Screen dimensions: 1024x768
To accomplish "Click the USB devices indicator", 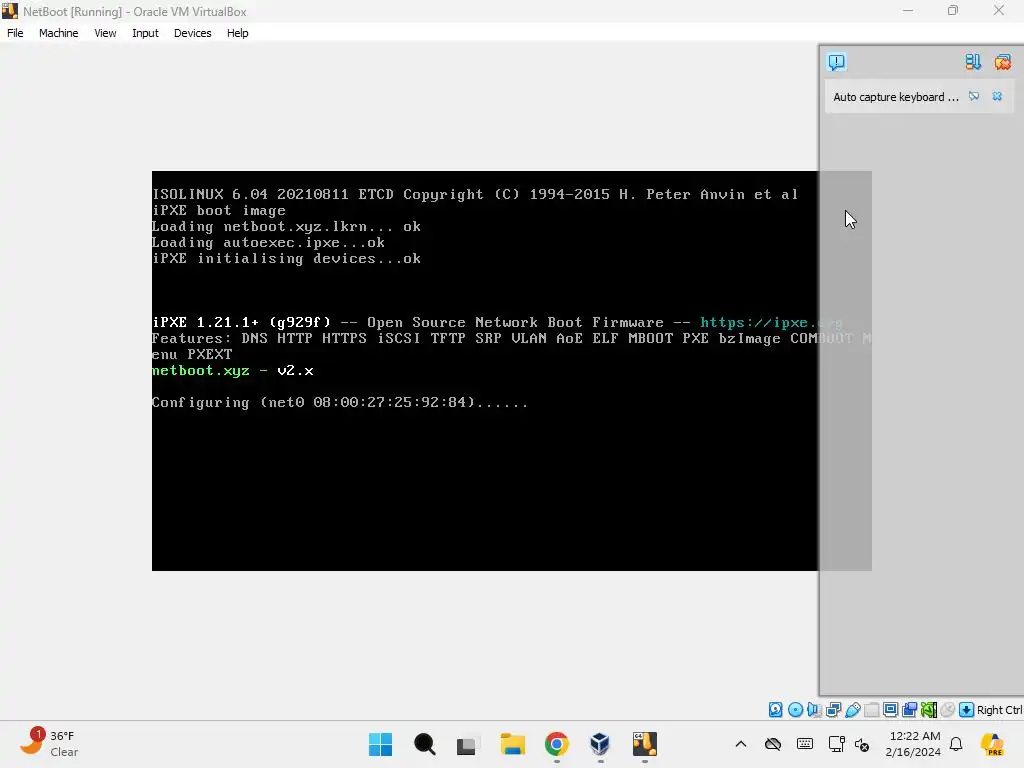I will (x=852, y=710).
